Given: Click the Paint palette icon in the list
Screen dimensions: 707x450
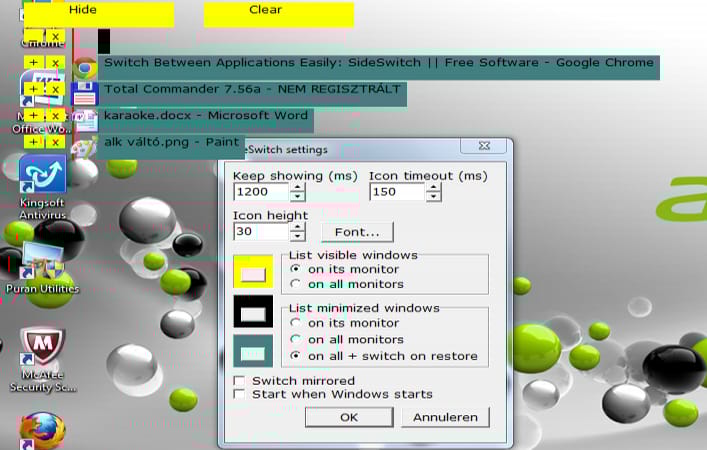Looking at the screenshot, I should pyautogui.click(x=84, y=147).
